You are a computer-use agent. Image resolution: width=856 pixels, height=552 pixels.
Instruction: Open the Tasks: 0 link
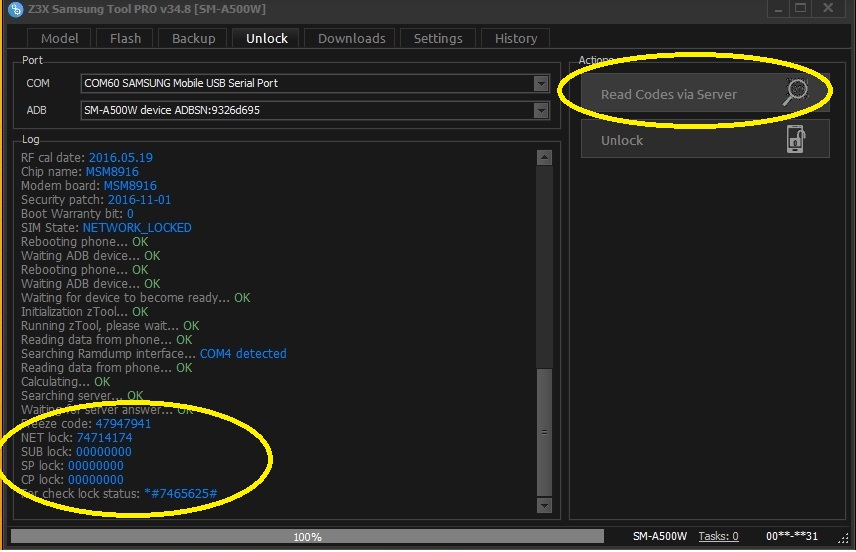pyautogui.click(x=718, y=536)
